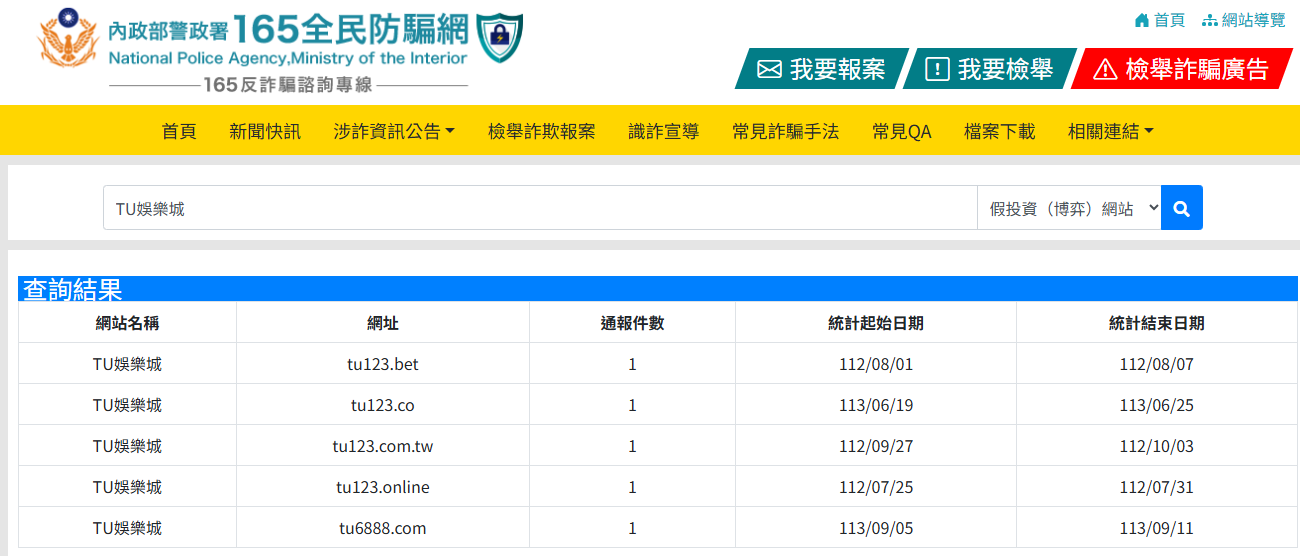Open the 常見QA page

[901, 131]
